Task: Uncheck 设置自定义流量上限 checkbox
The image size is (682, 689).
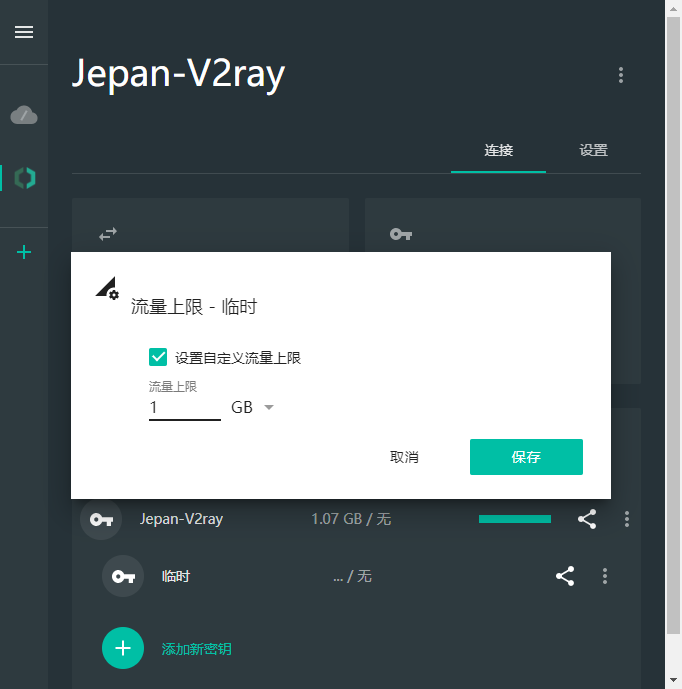Action: click(158, 357)
